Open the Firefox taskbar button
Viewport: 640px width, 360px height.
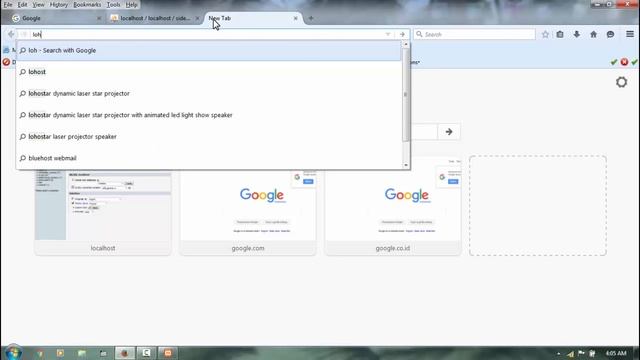[124, 353]
